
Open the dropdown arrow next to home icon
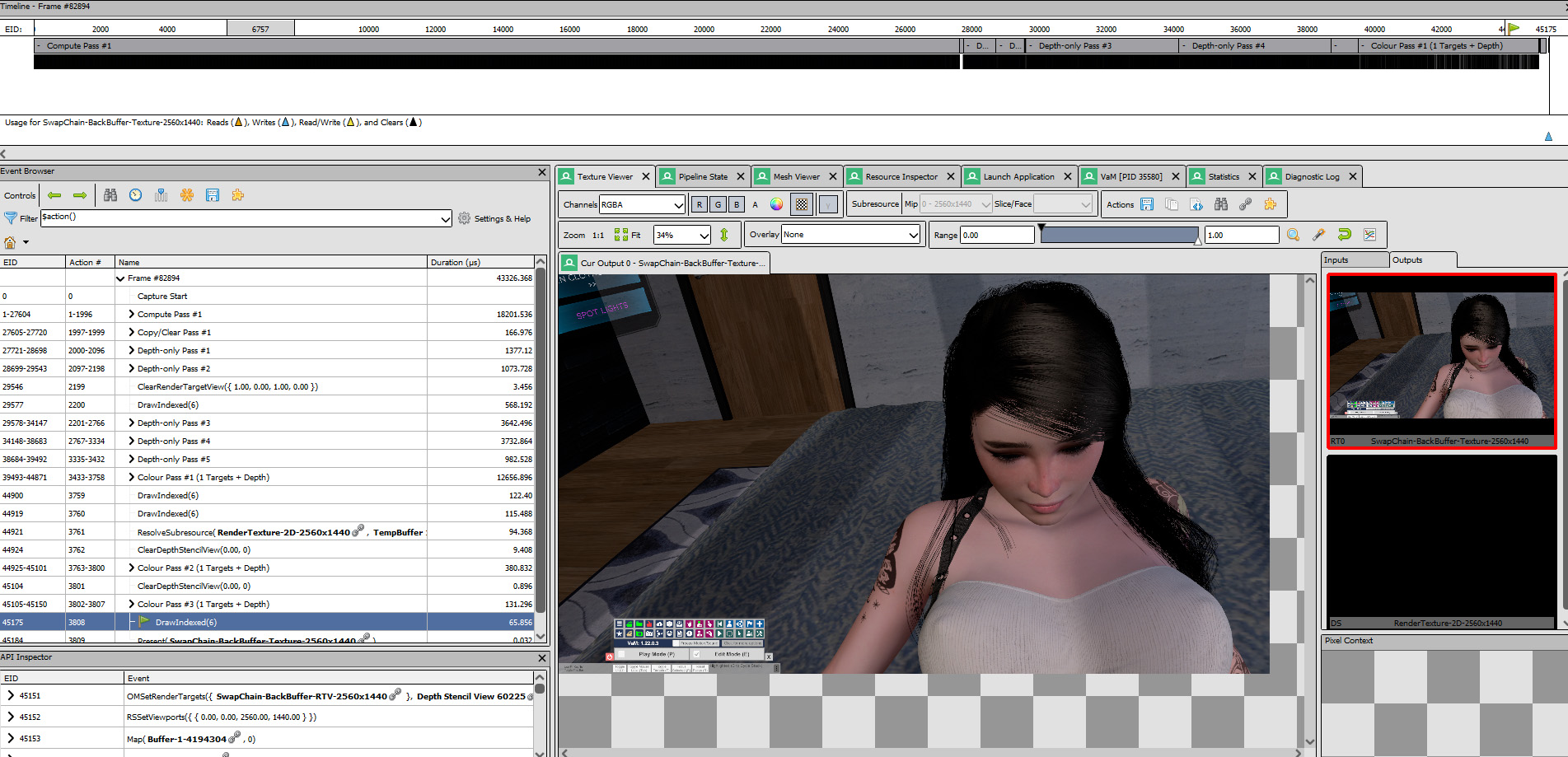pyautogui.click(x=26, y=242)
